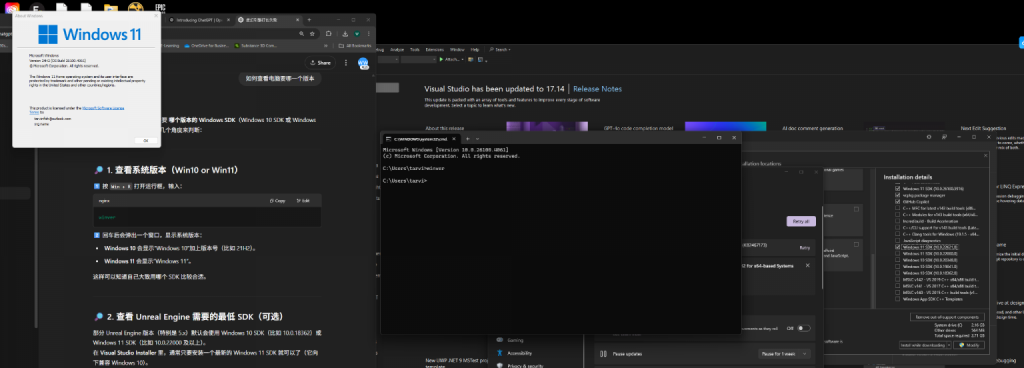Viewport: 1024px width, 368px height.
Task: Open the Tools menu in Visual Studio
Action: (415, 50)
